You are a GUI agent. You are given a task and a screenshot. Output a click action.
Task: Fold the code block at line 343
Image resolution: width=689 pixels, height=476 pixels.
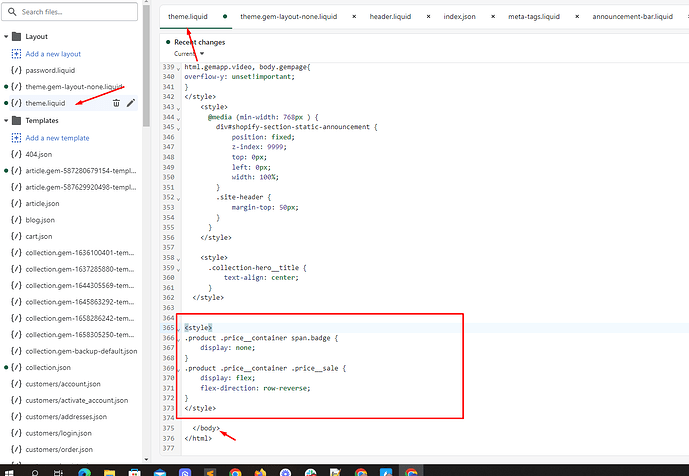(x=179, y=106)
